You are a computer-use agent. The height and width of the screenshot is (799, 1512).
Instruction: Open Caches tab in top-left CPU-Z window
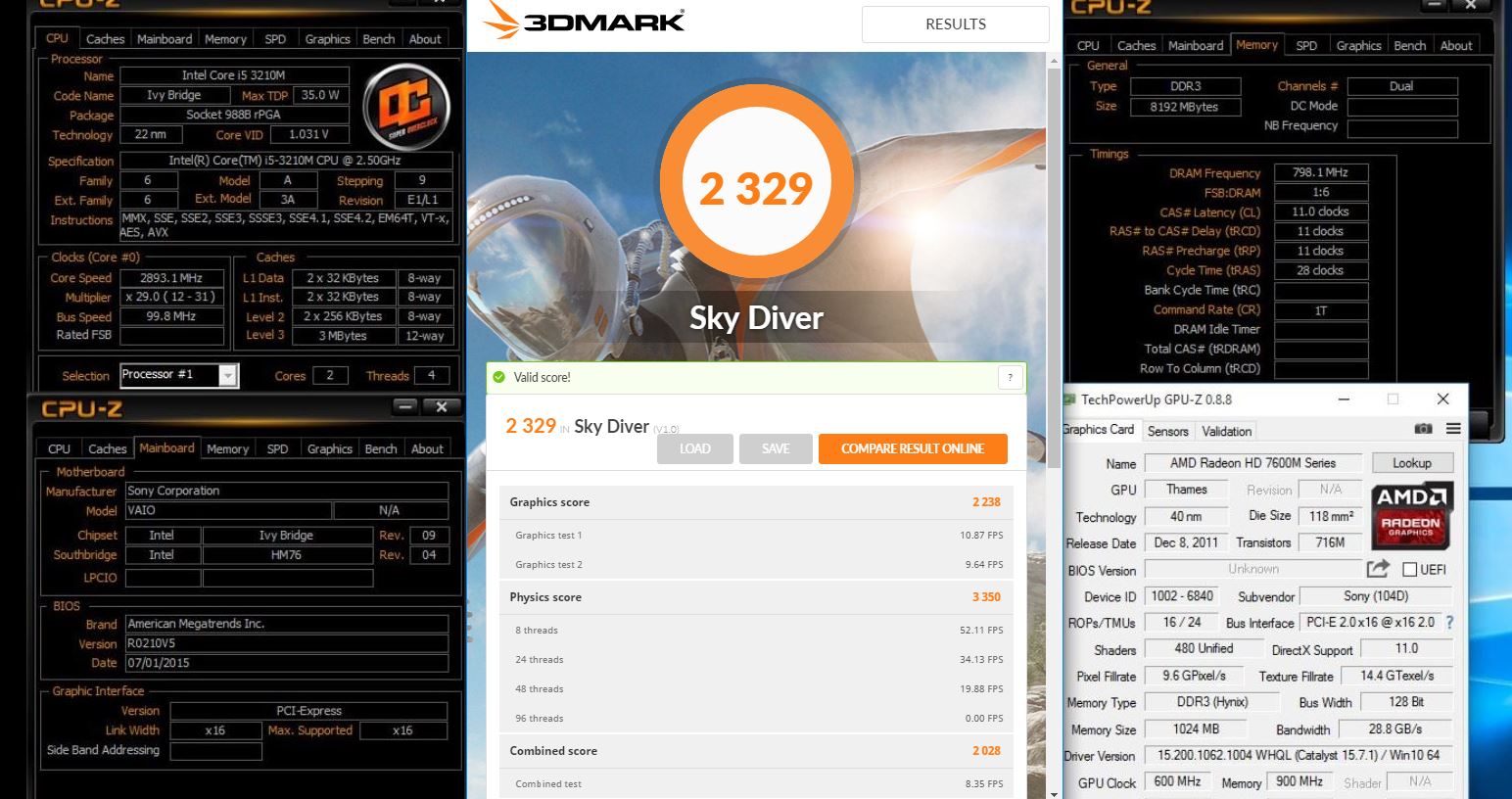coord(105,39)
